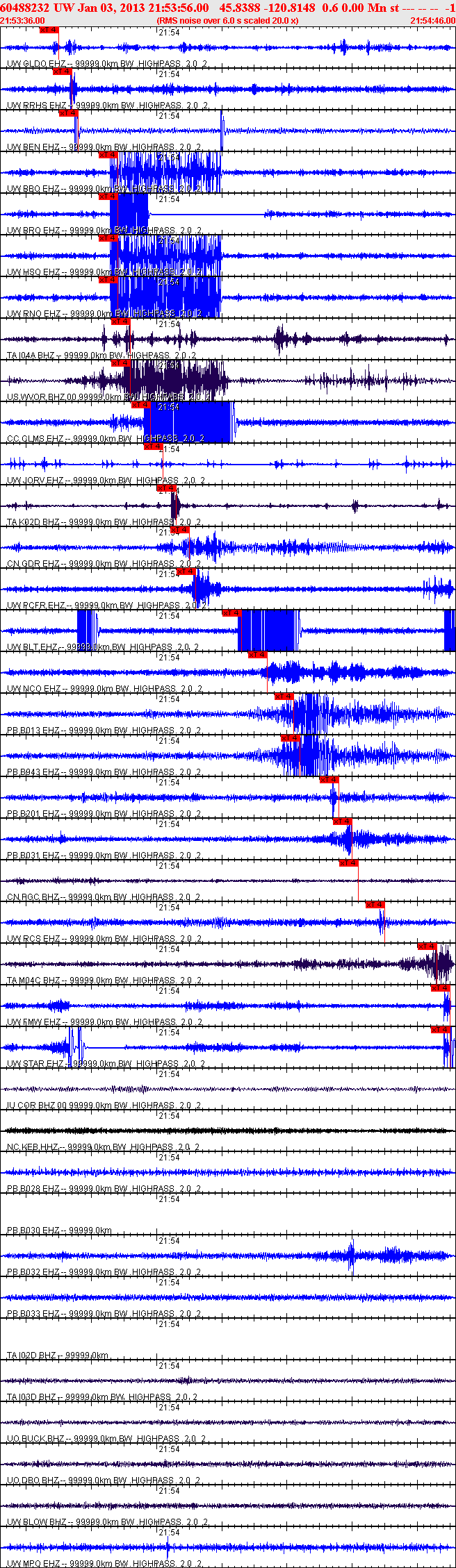Screen dimensions: 456x1568
Task: Select the UW RRHS EHZ station label
Action: 106,106
